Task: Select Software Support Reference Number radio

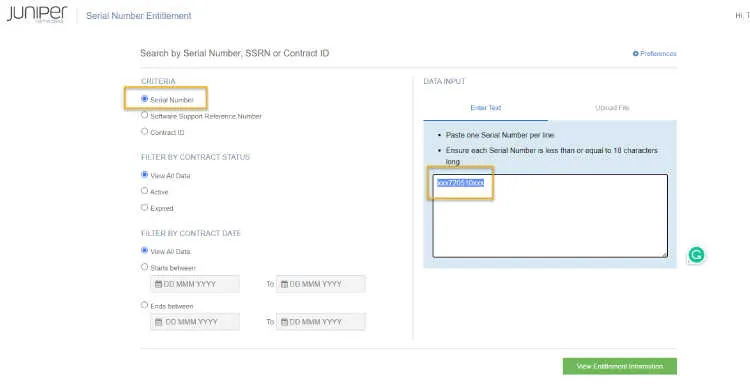Action: pos(144,115)
